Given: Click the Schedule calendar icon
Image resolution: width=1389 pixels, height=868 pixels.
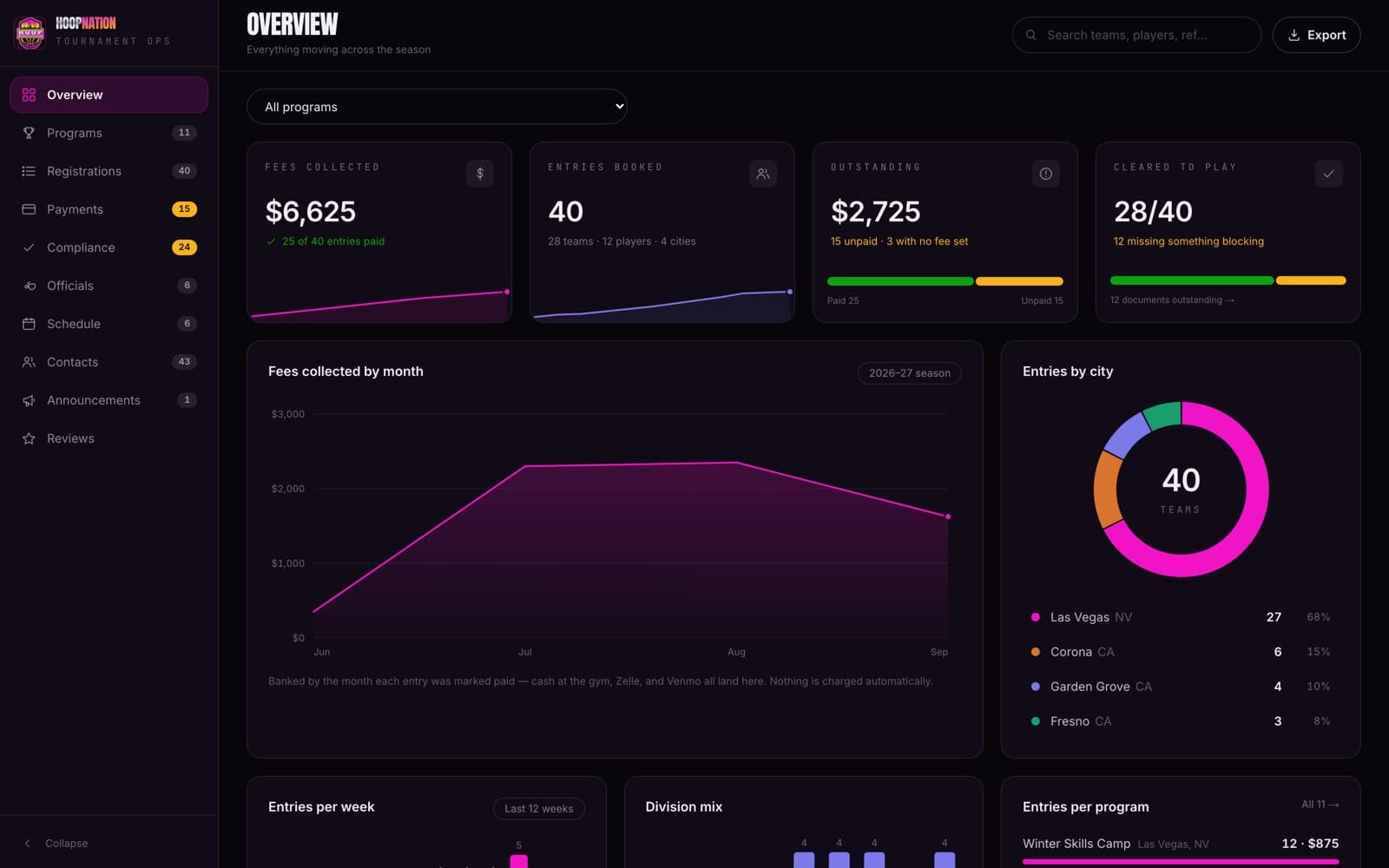Looking at the screenshot, I should (x=29, y=324).
